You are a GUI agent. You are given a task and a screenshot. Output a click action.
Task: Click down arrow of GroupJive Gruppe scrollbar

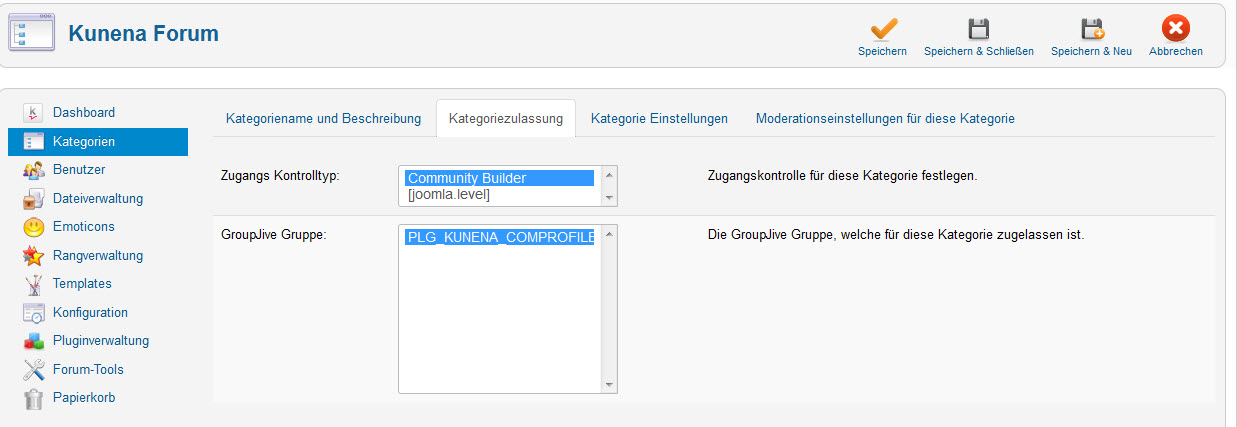pos(609,385)
